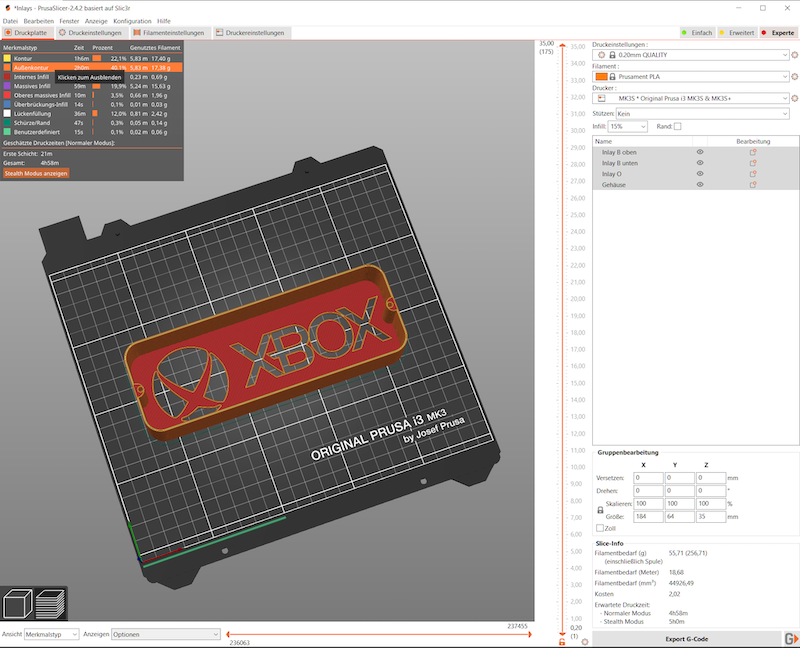Image resolution: width=800 pixels, height=648 pixels.
Task: Switch to 3D editor view cube icon
Action: [18, 605]
